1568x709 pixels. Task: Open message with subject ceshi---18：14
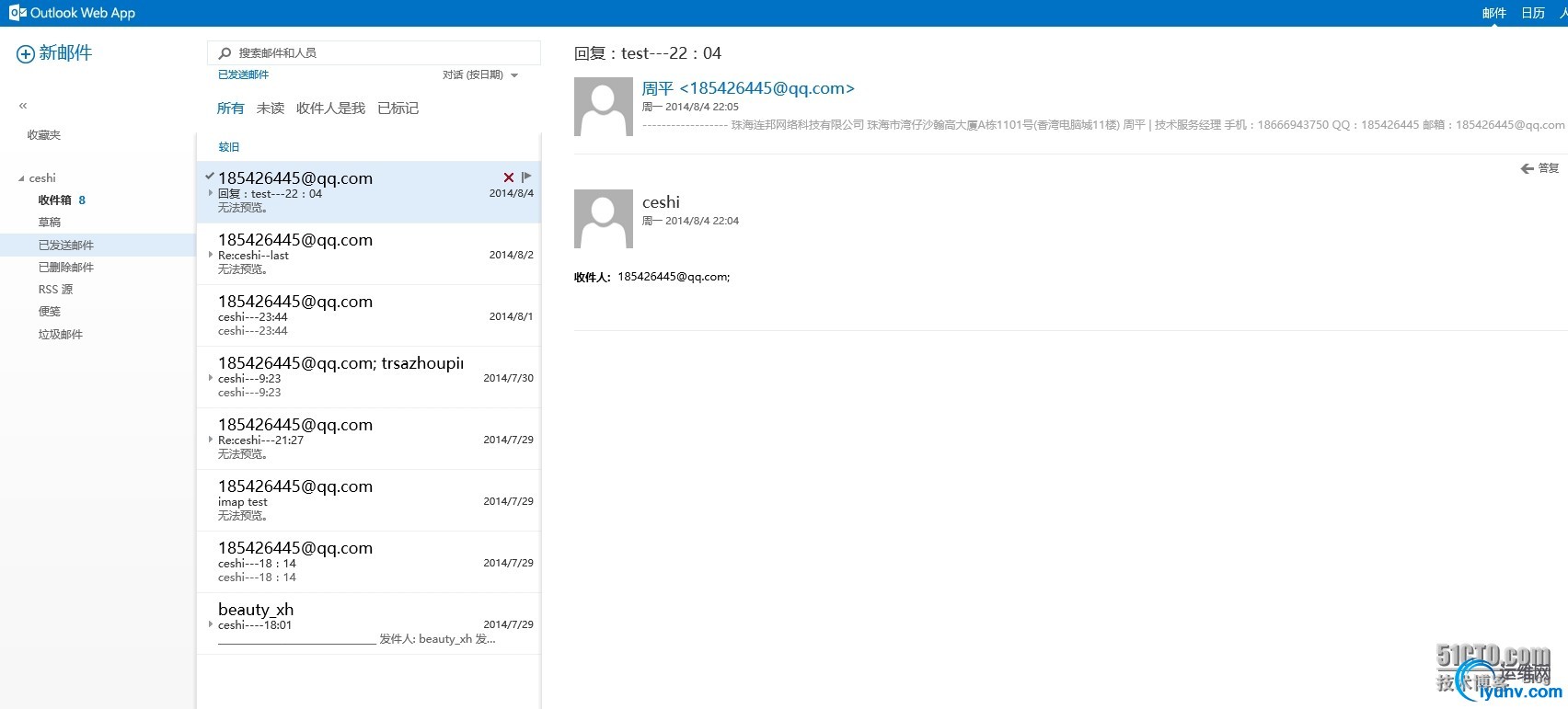[x=369, y=562]
